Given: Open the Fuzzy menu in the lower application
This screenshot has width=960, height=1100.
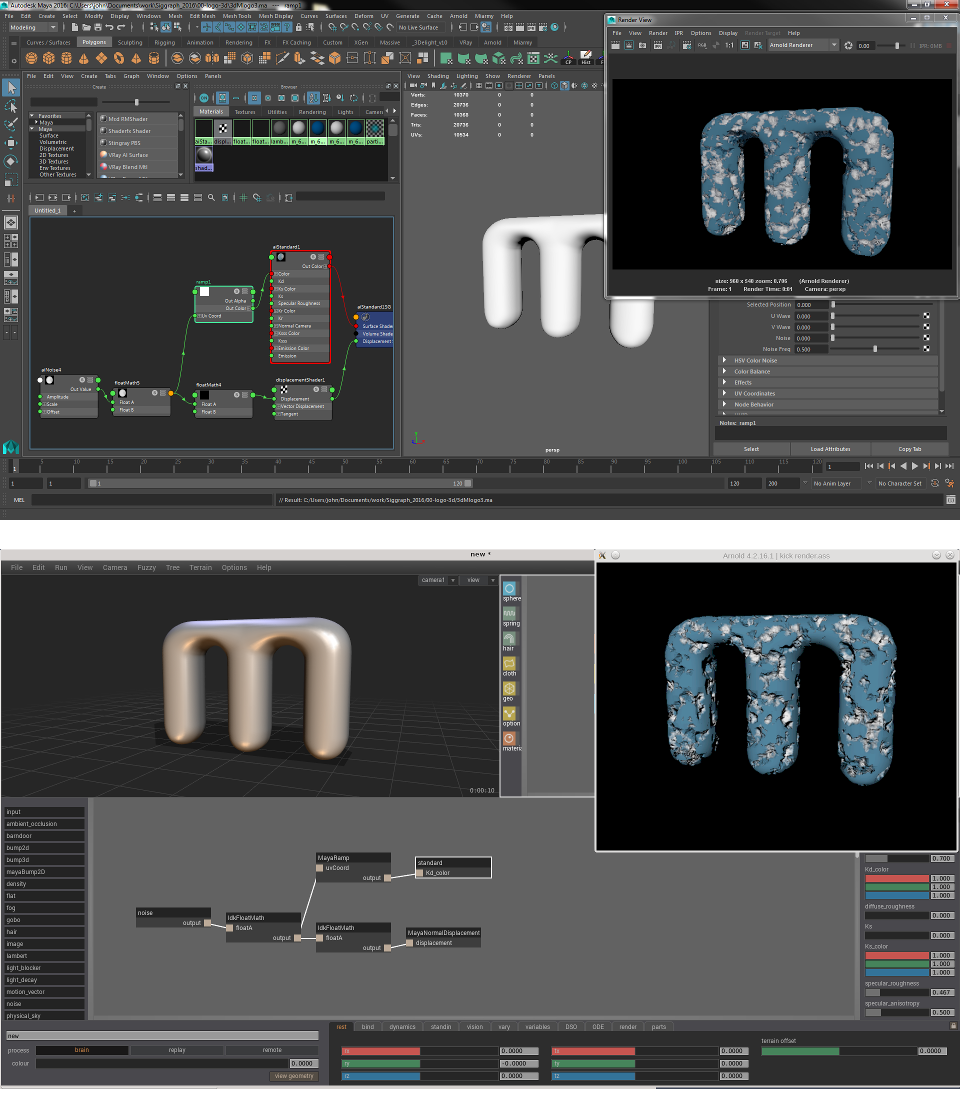Looking at the screenshot, I should point(147,567).
